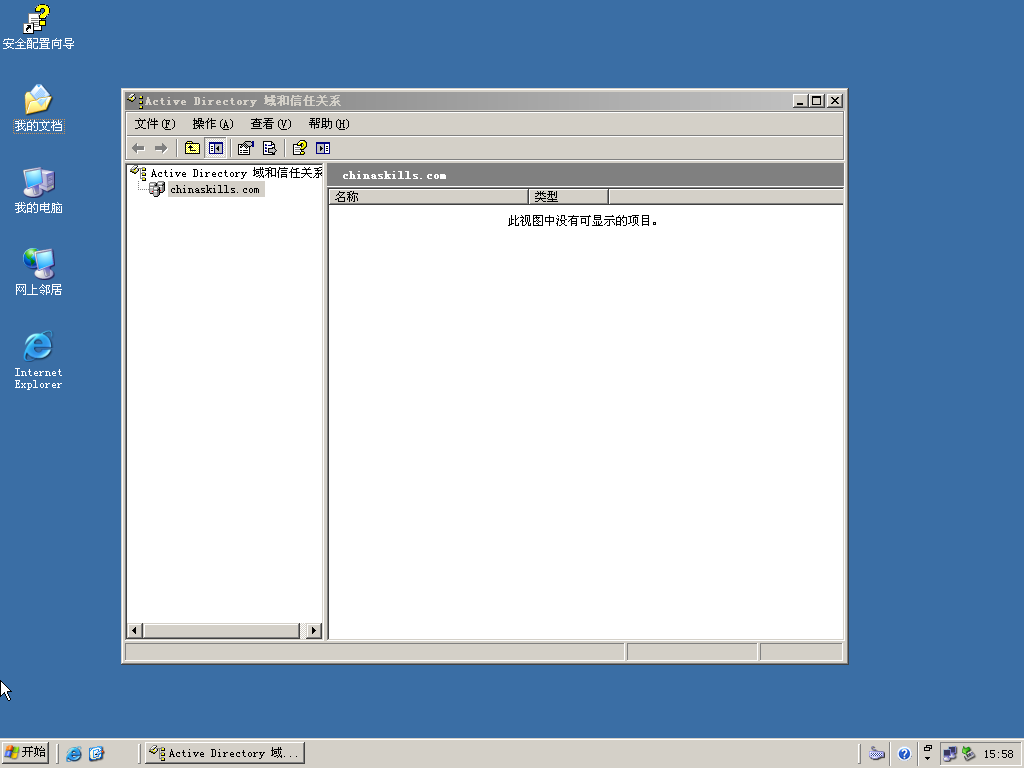Click the root node icon in tree
The image size is (1024, 768).
coord(138,172)
